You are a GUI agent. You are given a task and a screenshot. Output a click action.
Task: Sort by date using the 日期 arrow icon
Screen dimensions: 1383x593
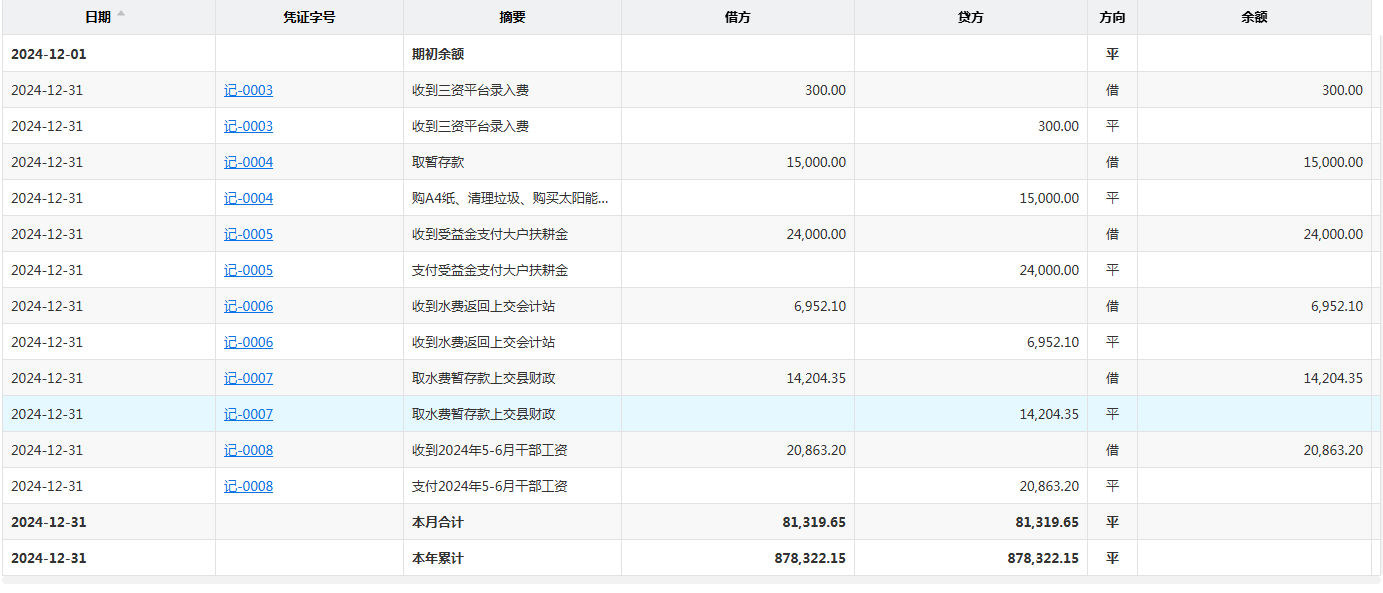click(x=121, y=15)
